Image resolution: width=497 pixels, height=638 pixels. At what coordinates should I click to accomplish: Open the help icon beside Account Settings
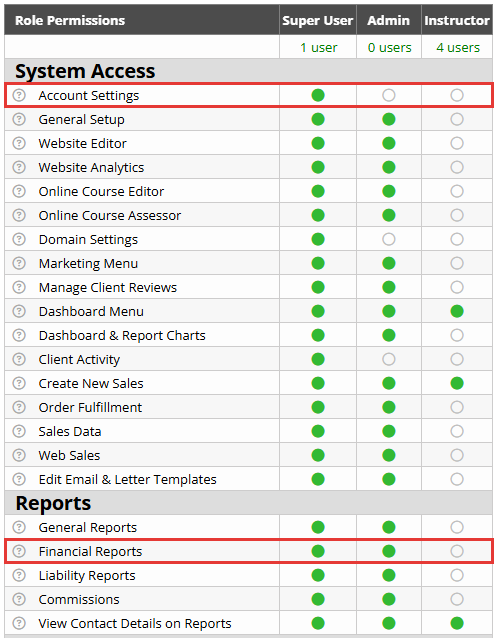[19, 95]
